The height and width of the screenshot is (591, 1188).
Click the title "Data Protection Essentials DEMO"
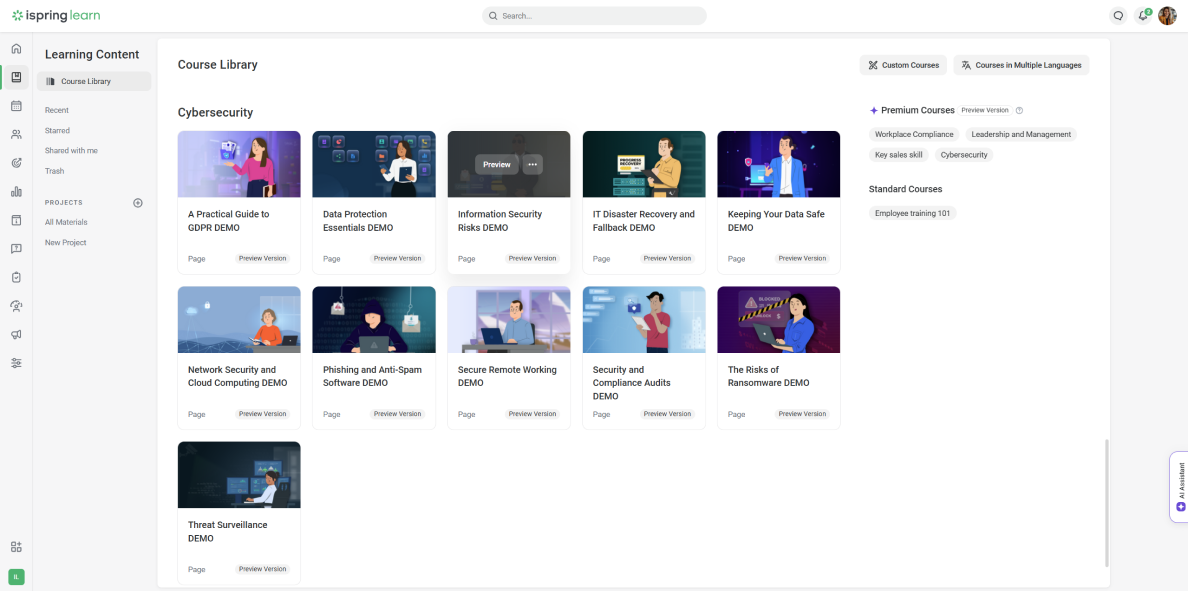point(358,221)
